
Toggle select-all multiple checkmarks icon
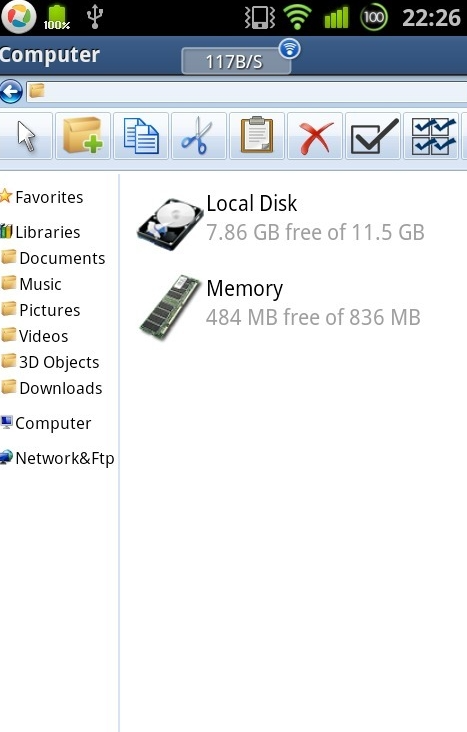pyautogui.click(x=431, y=136)
